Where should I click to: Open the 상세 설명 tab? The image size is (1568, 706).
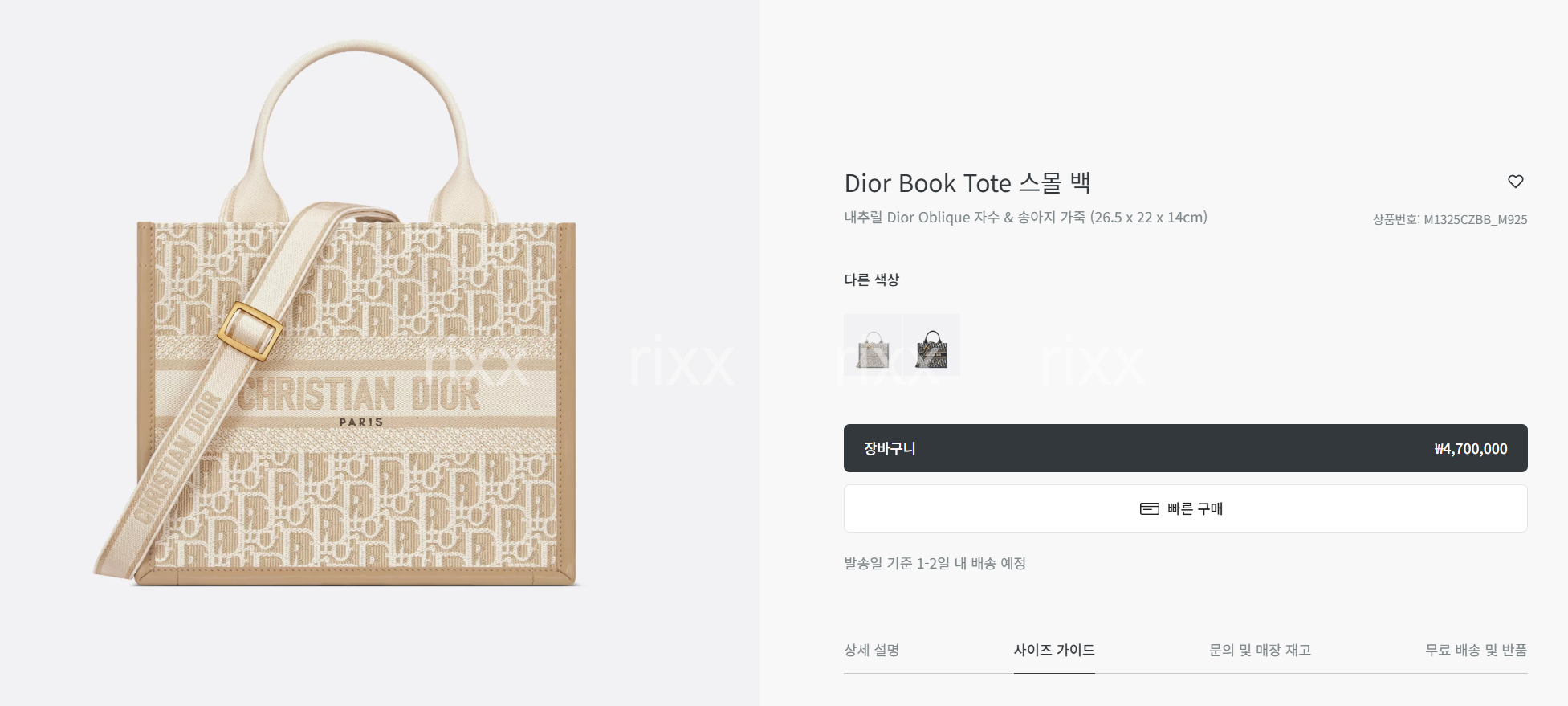tap(871, 650)
